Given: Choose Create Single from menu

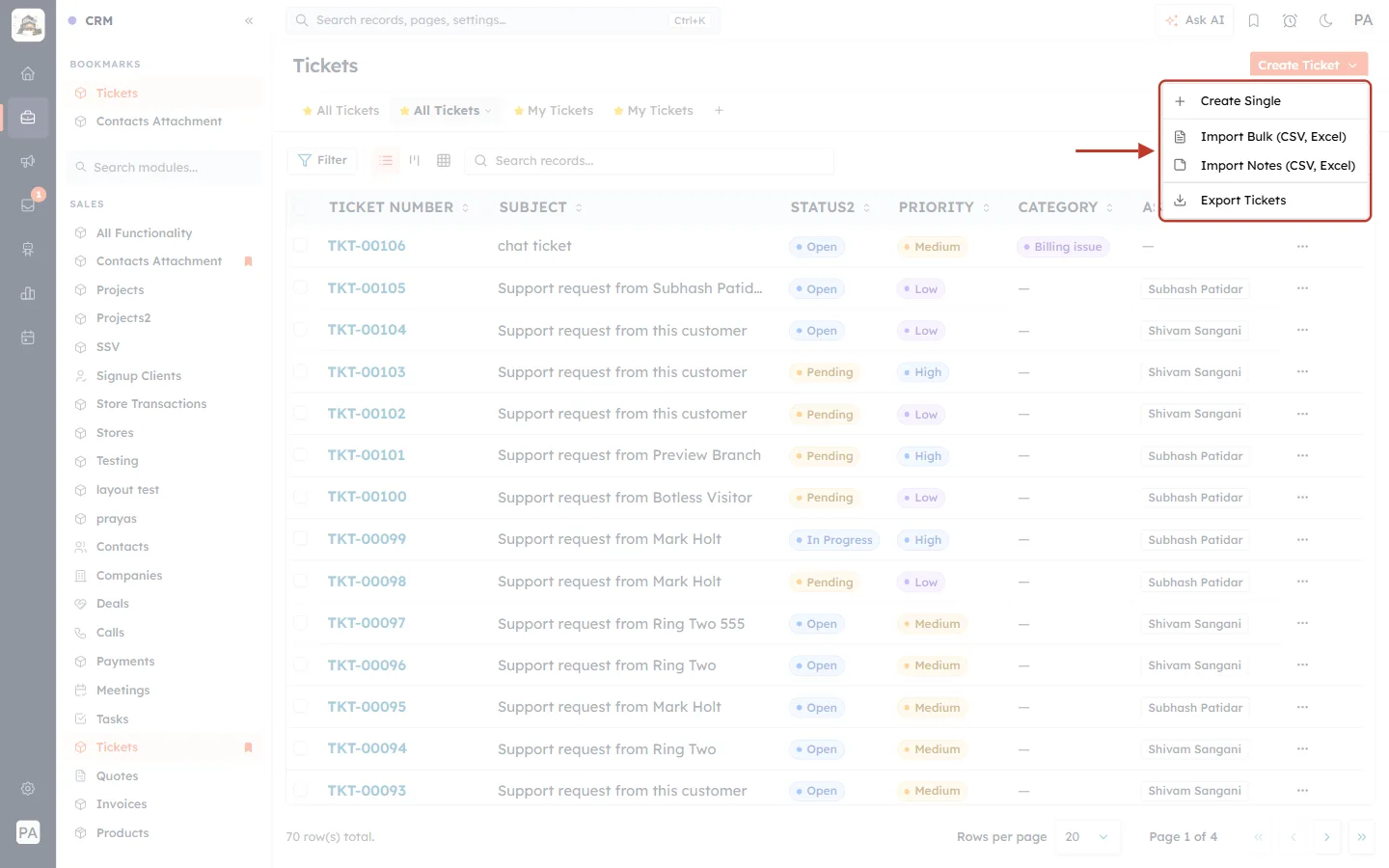Looking at the screenshot, I should click(1265, 101).
